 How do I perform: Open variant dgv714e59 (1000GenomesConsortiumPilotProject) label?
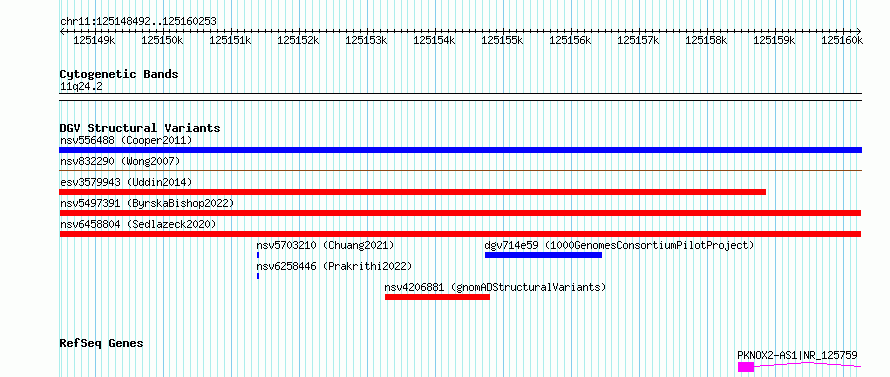click(x=619, y=245)
